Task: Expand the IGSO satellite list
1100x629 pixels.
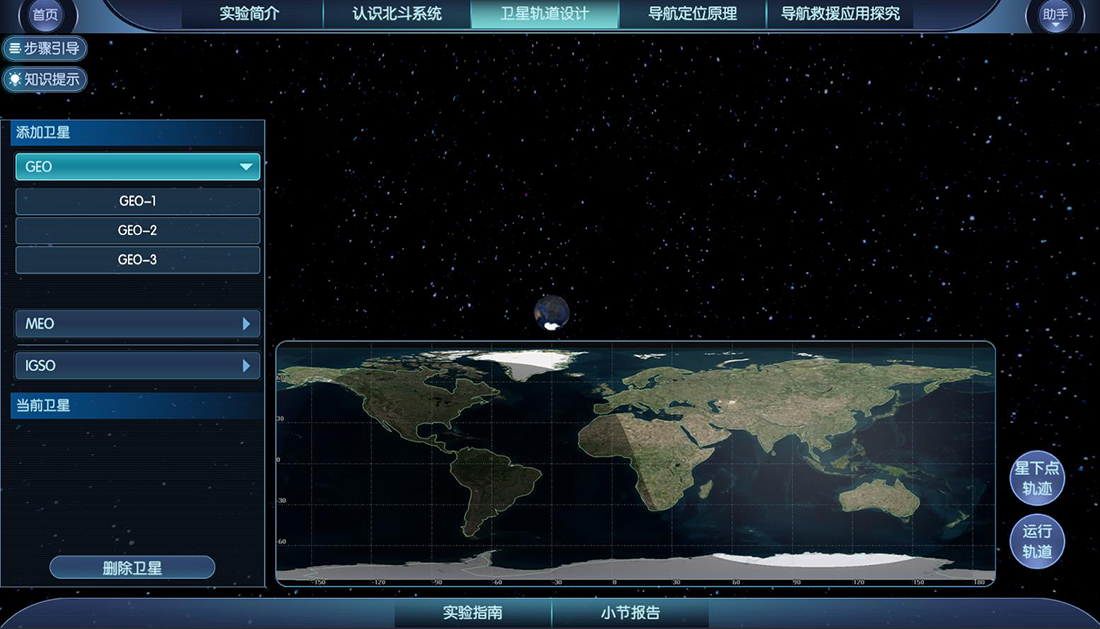Action: pyautogui.click(x=138, y=366)
